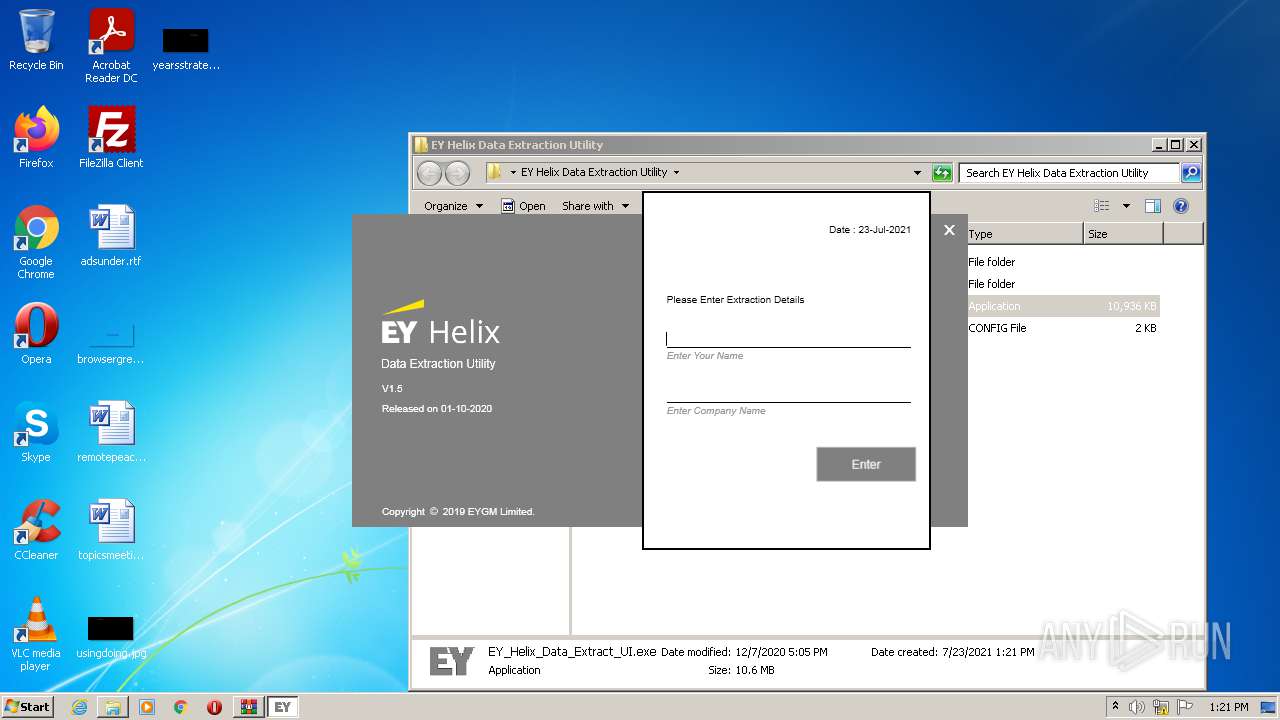Screen dimensions: 1280x720
Task: Open Acrobat Reader DC desktop icon
Action: (x=111, y=46)
